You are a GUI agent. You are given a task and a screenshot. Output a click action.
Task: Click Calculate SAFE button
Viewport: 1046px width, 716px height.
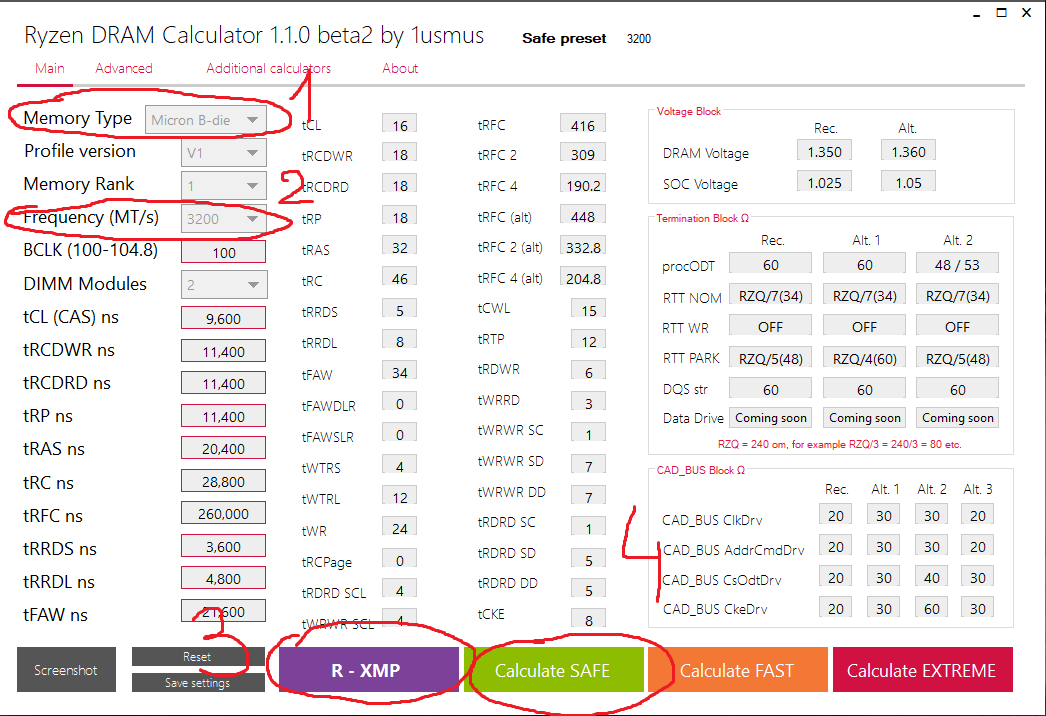coord(553,669)
